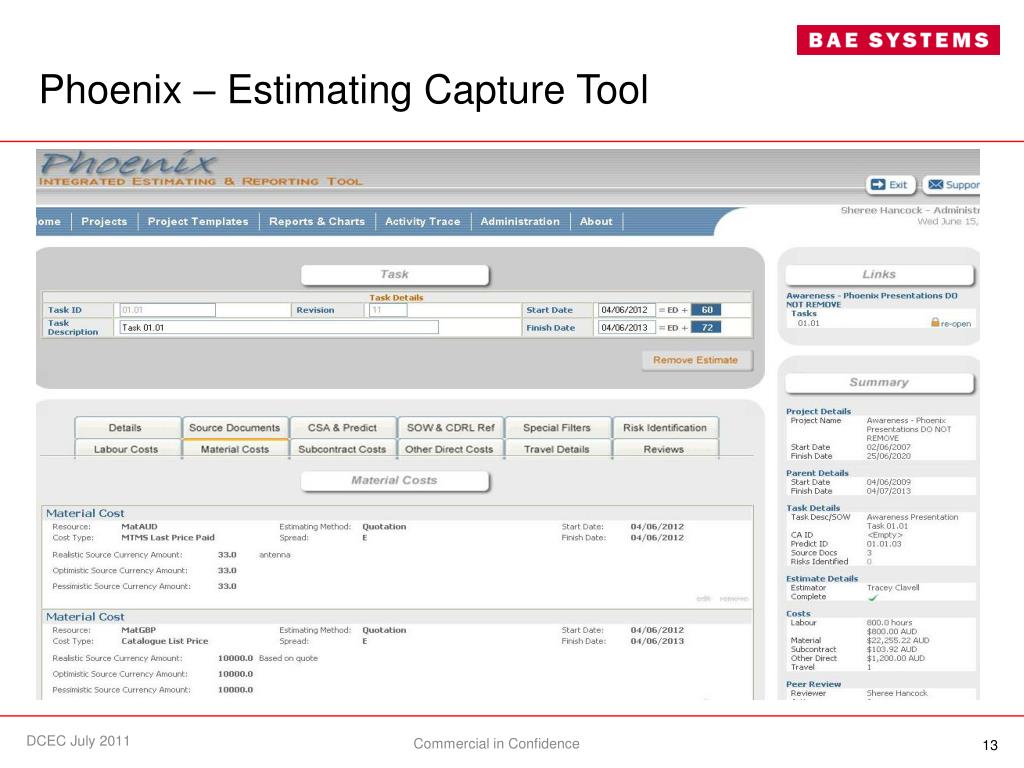Click the Start Date ED offset 60
The width and height of the screenshot is (1024, 768).
[707, 310]
